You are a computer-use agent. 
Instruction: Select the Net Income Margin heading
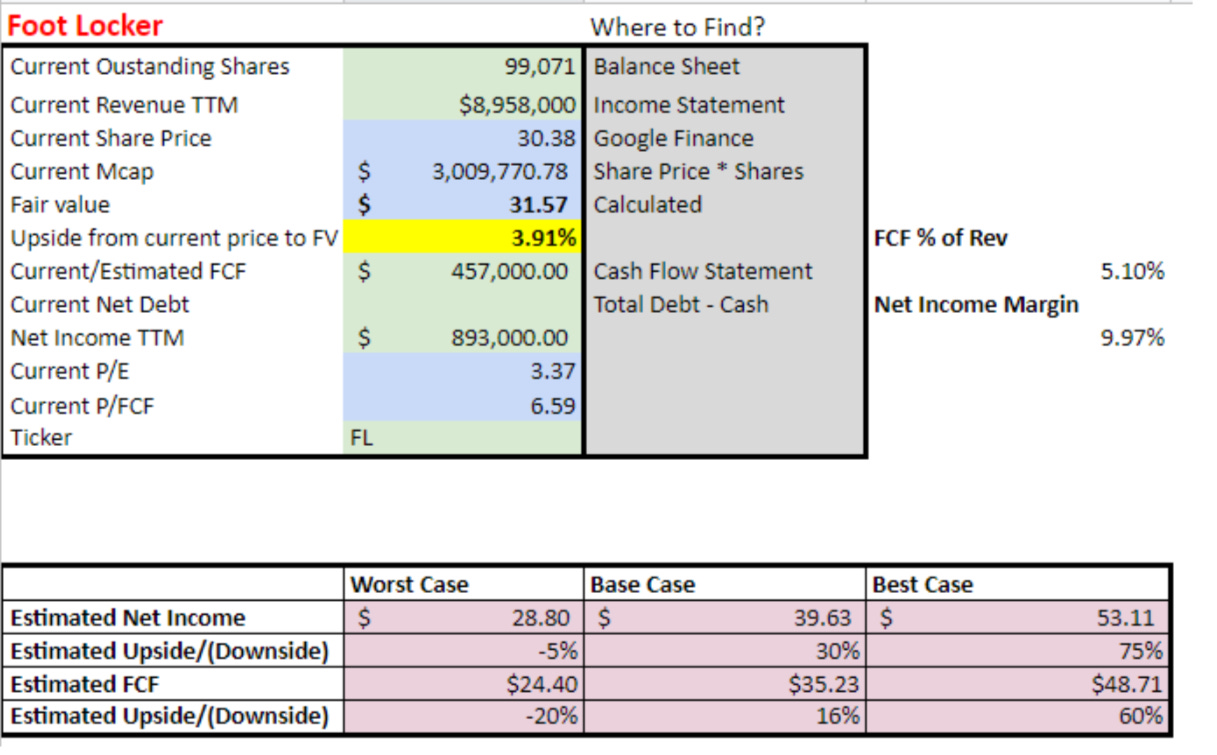coord(976,304)
